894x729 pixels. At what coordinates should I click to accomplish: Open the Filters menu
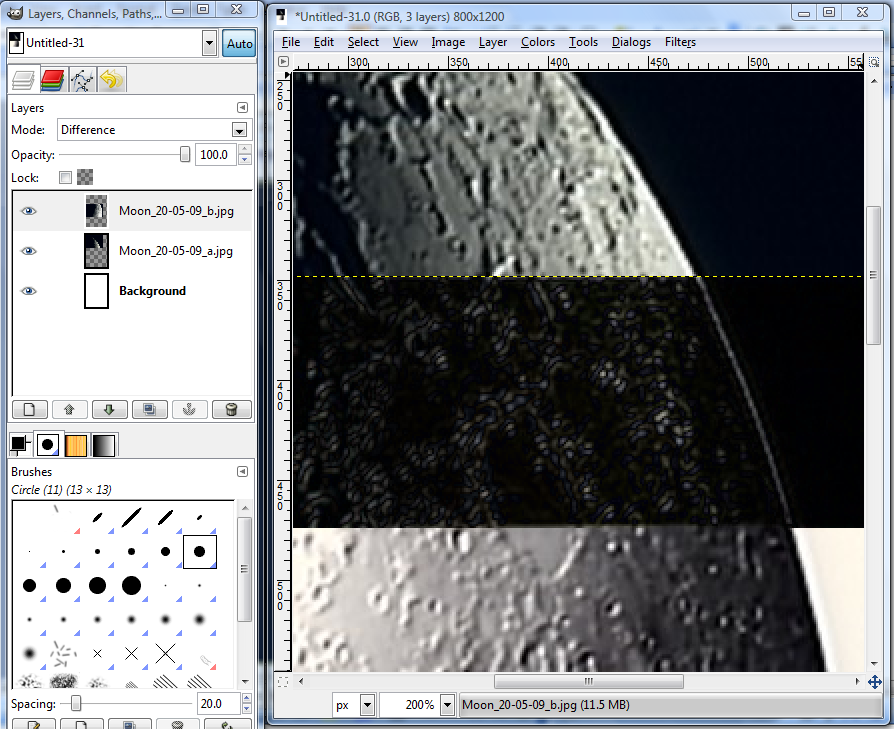(680, 42)
